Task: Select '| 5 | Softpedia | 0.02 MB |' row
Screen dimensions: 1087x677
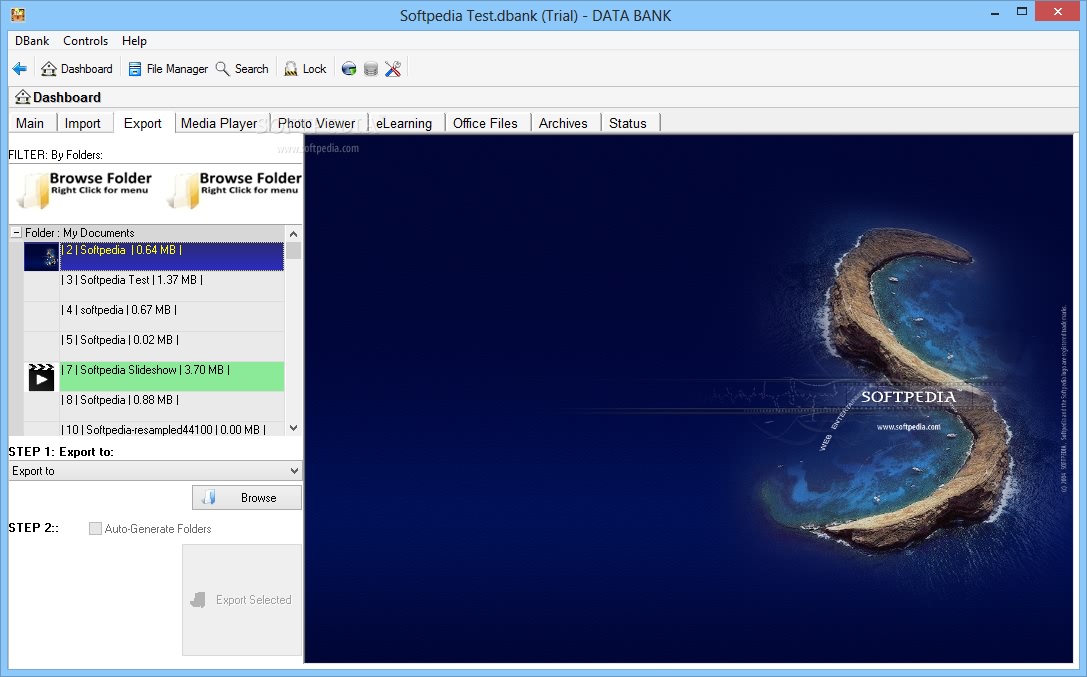Action: click(172, 346)
